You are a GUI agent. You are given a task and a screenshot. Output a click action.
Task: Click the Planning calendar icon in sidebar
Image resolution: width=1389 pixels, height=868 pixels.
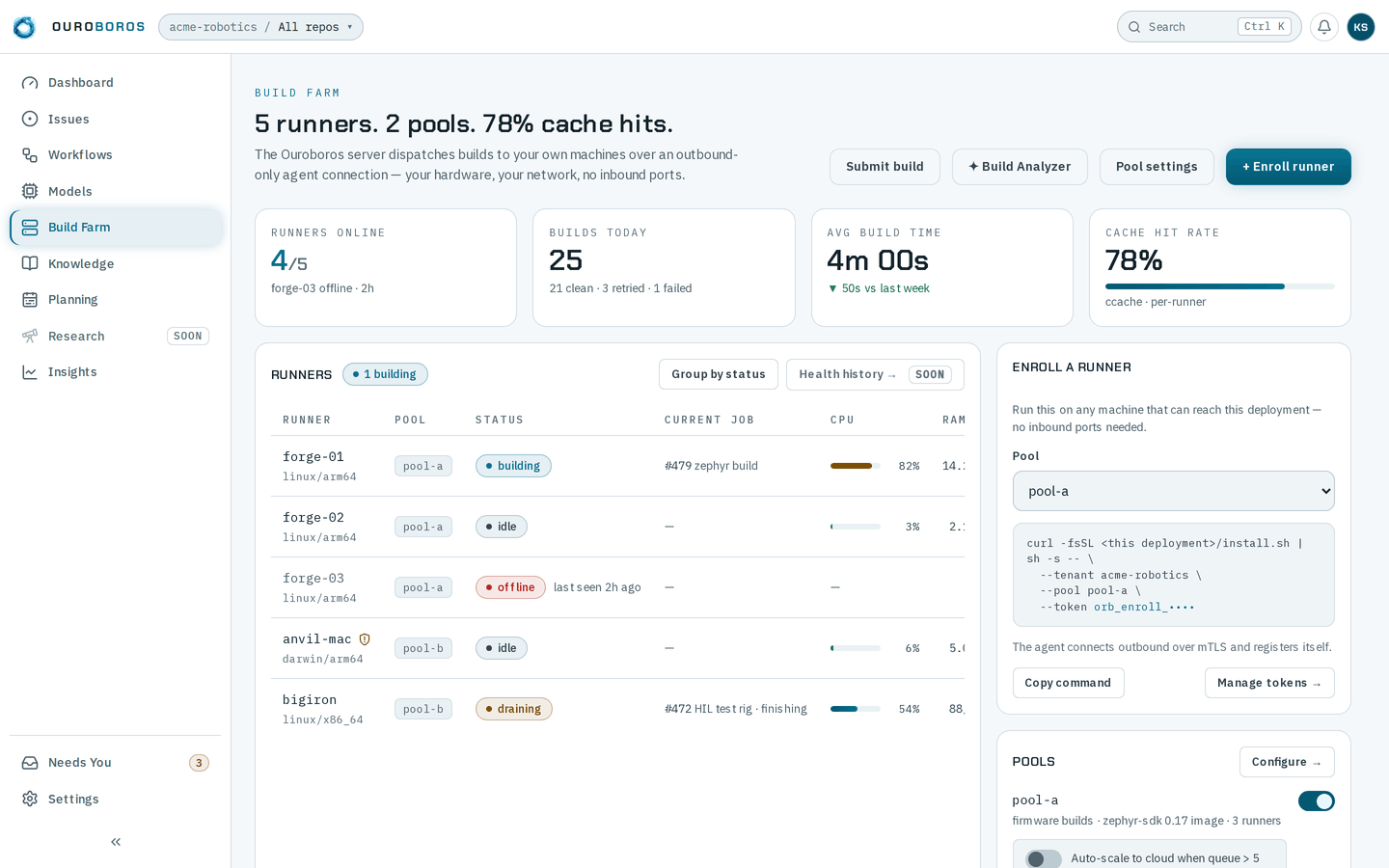point(30,300)
